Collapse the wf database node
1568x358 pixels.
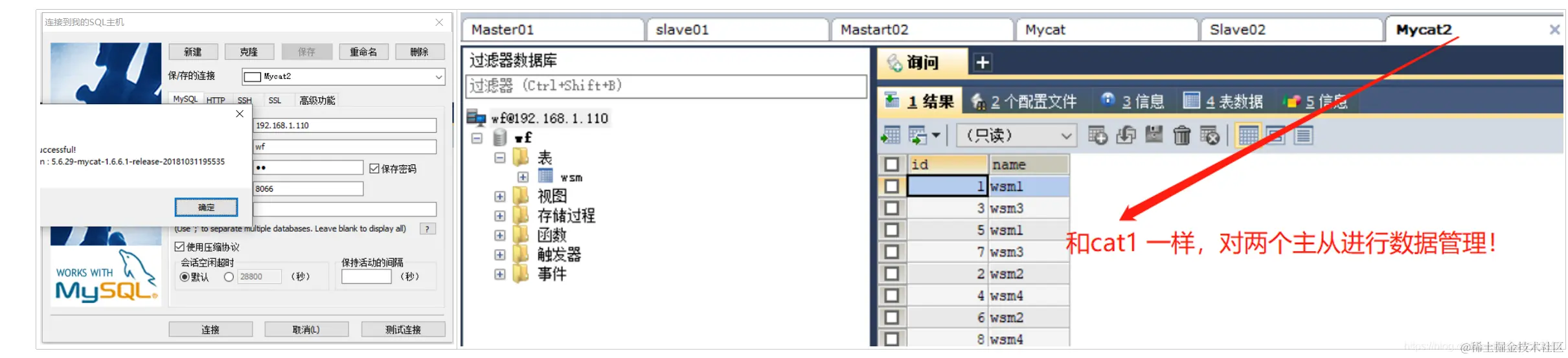coord(477,138)
